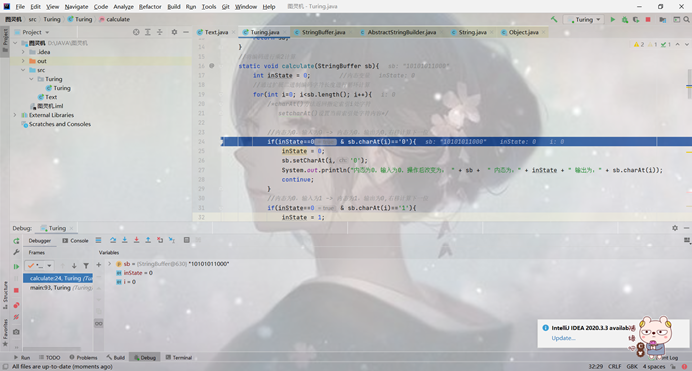
Task: Open debugger settings wrench icon
Action: 16,252
